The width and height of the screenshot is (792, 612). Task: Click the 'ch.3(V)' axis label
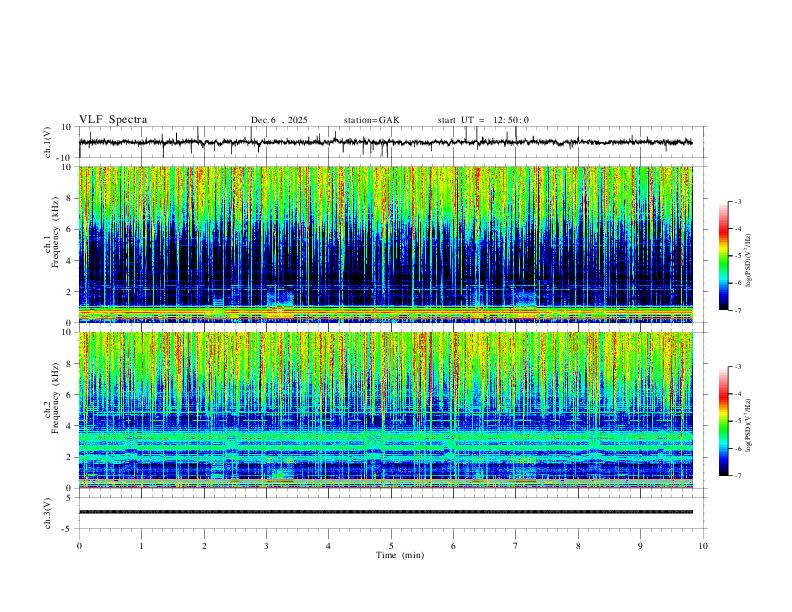pos(48,513)
